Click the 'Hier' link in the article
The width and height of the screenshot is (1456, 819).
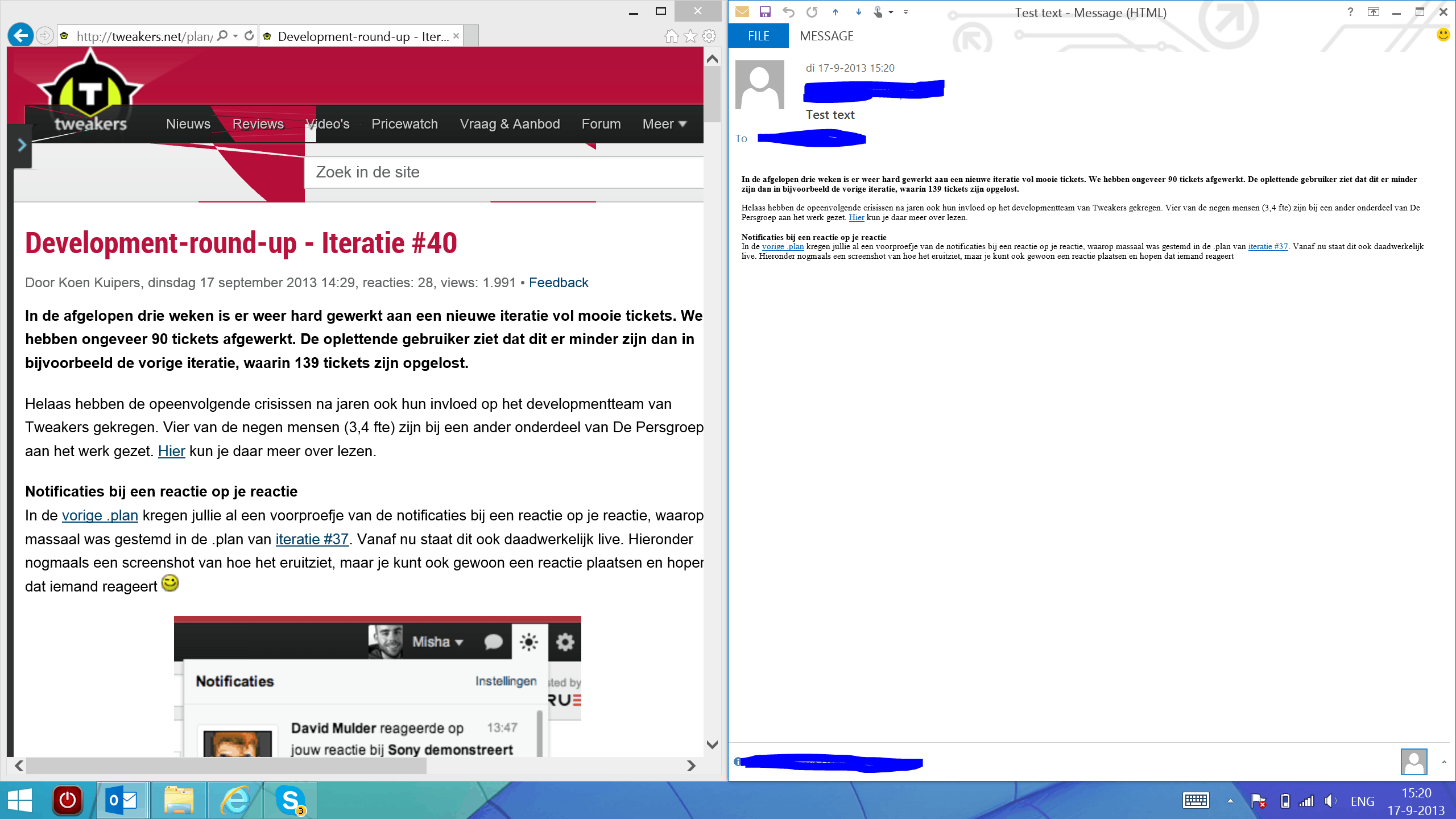[171, 451]
